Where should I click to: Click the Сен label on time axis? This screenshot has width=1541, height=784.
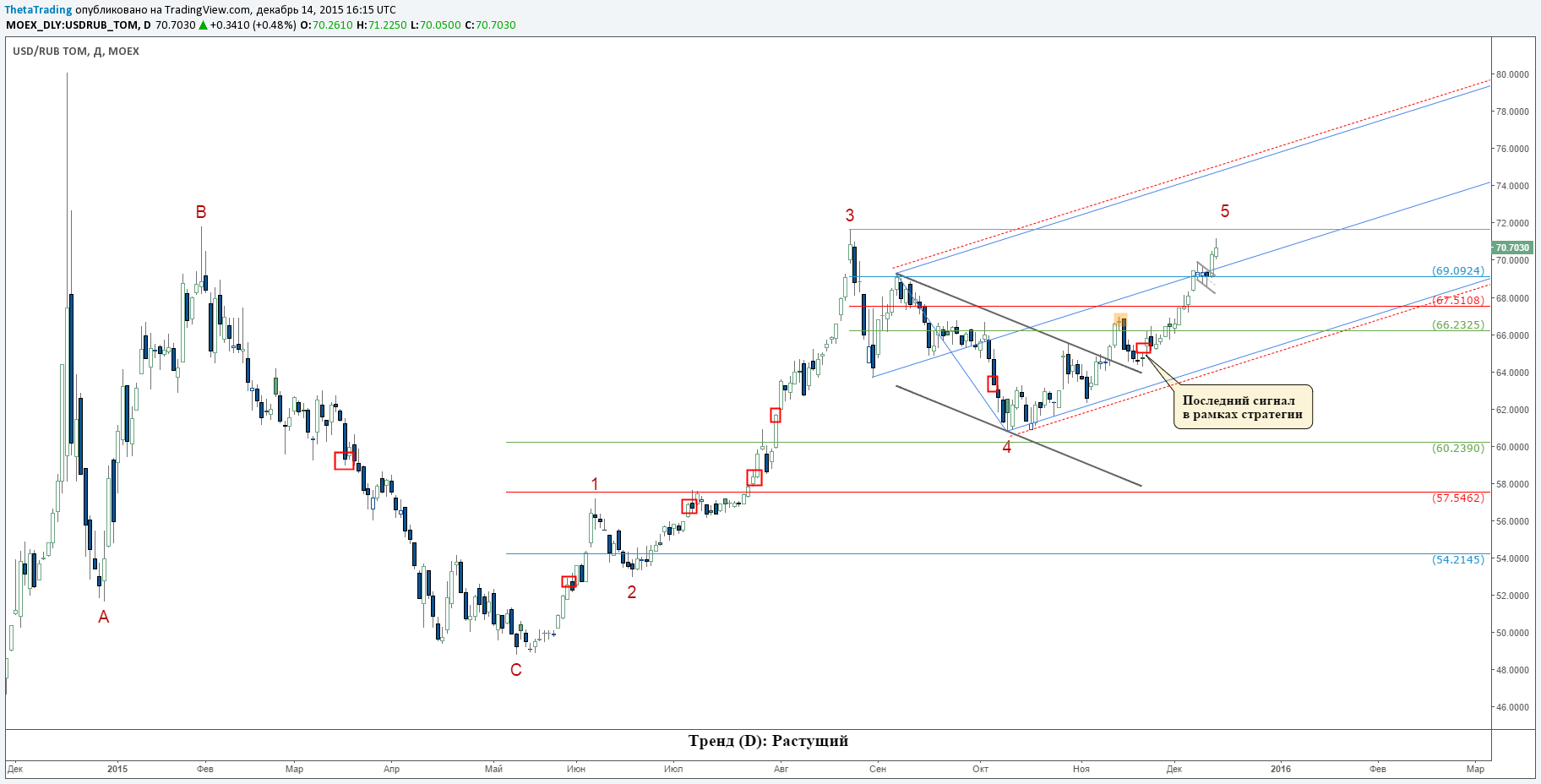878,769
